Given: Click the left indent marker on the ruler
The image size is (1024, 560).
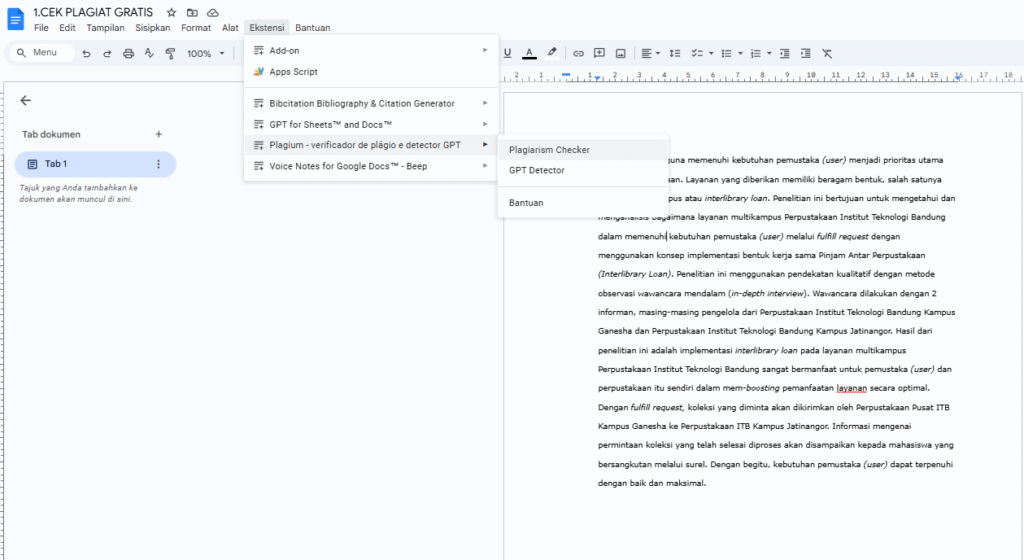Looking at the screenshot, I should (597, 78).
